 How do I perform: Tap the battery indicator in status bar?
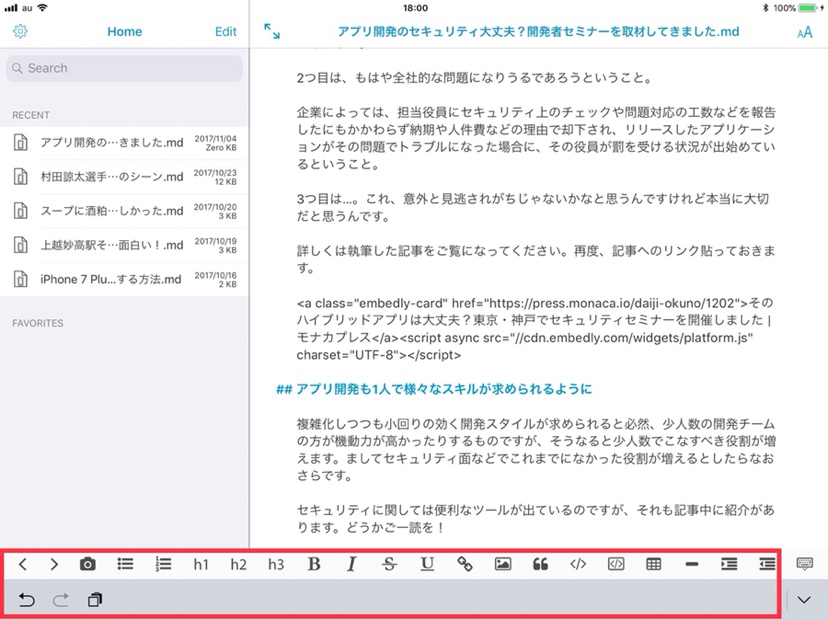[x=808, y=8]
